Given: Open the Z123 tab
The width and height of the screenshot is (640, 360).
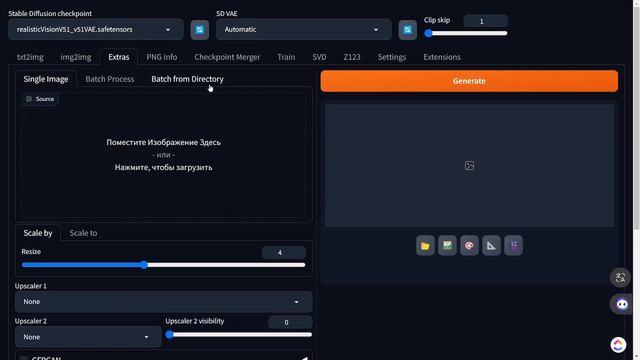Looking at the screenshot, I should tap(352, 57).
